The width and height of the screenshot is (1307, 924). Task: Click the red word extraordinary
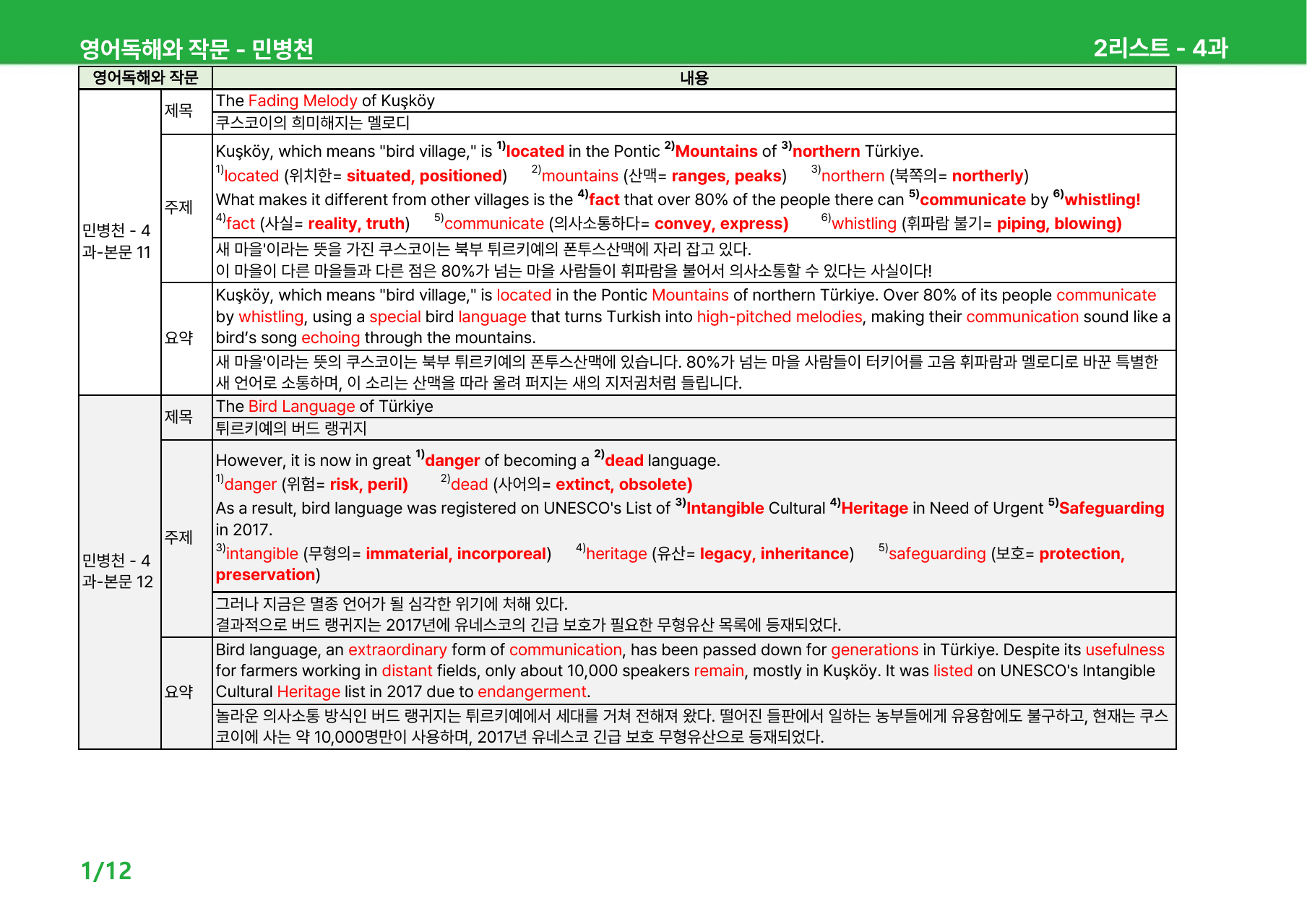click(x=397, y=649)
